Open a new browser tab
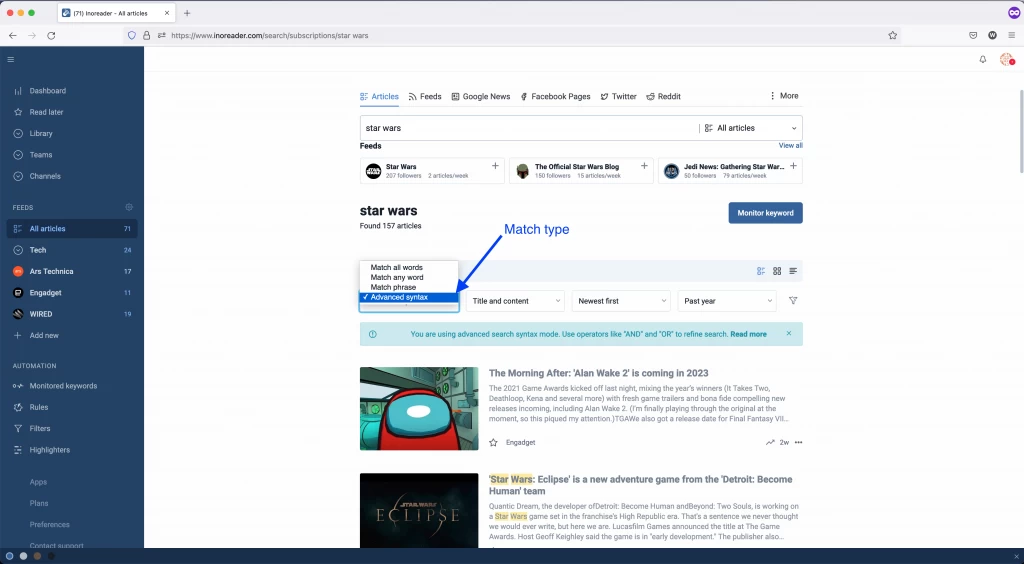Screen dimensions: 1024x564 tap(187, 13)
